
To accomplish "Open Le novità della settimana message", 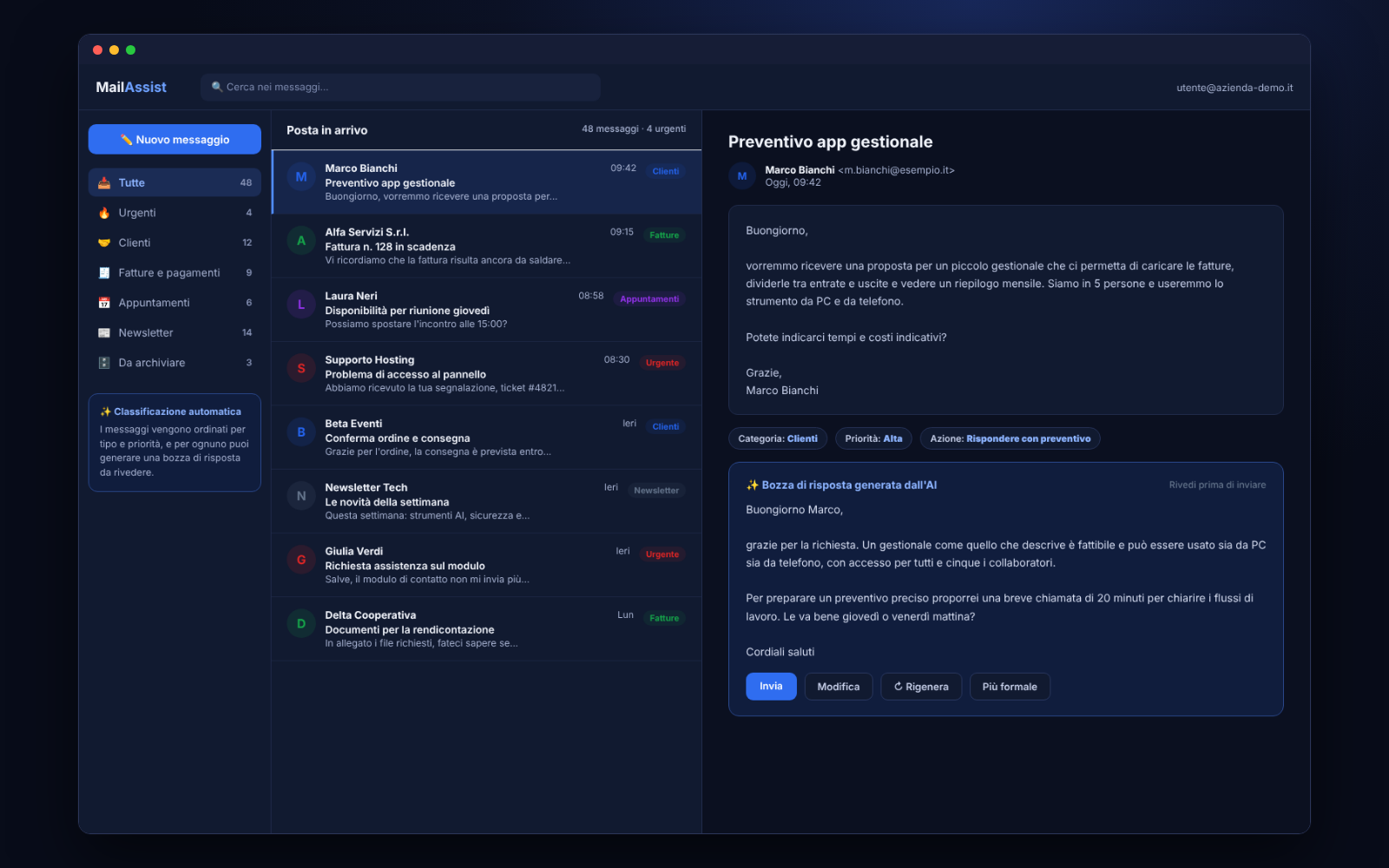I will coord(486,501).
